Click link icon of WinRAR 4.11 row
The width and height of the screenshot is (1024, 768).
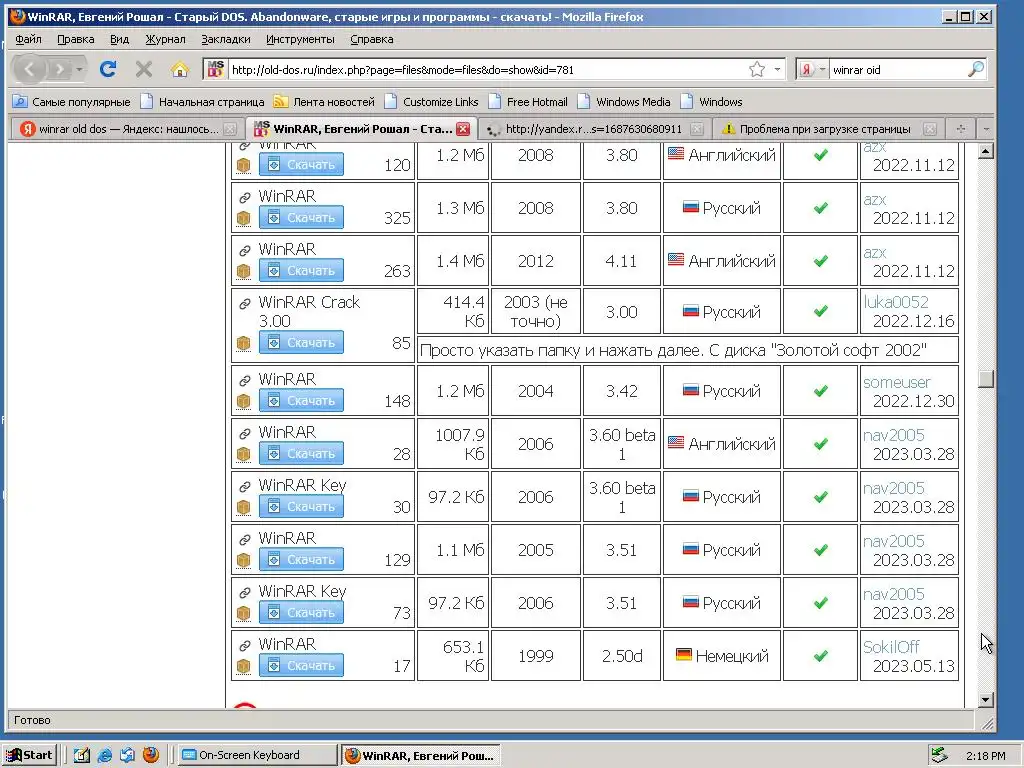click(x=244, y=250)
